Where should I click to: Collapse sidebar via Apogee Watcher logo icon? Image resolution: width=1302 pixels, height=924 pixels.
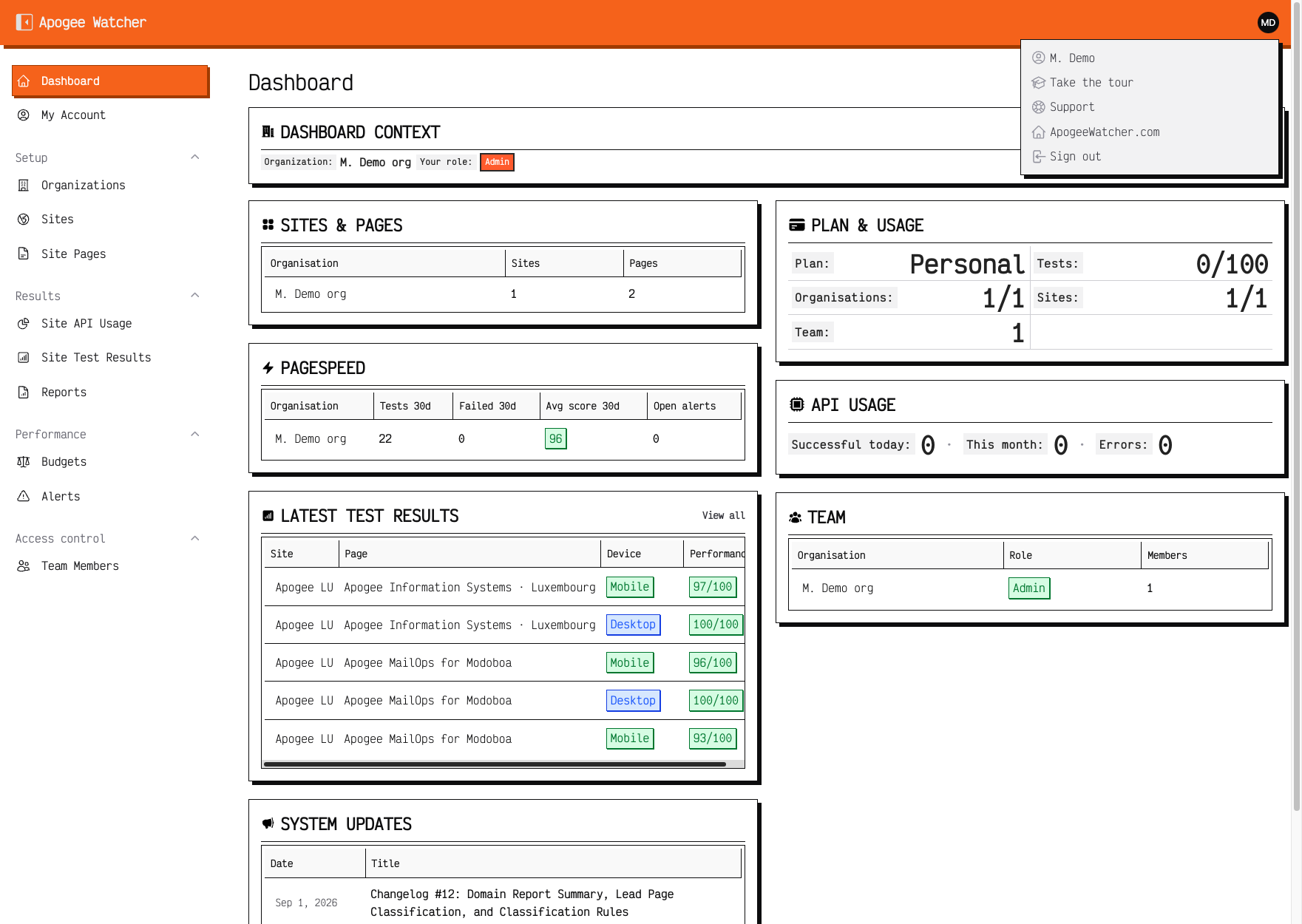(x=24, y=22)
